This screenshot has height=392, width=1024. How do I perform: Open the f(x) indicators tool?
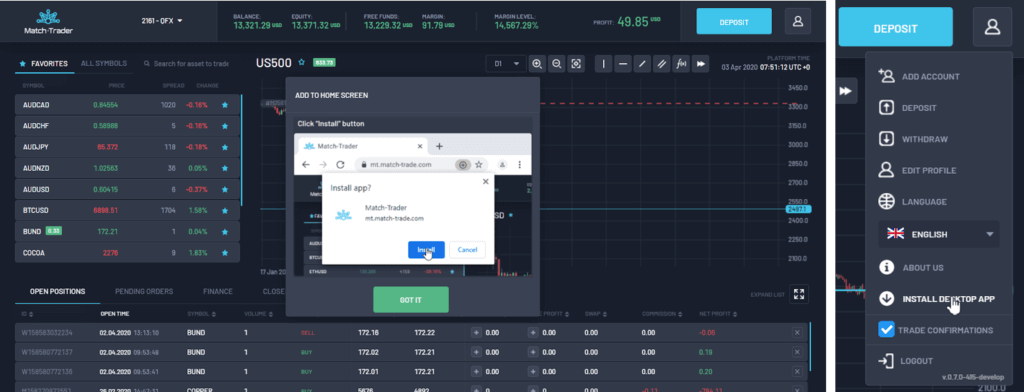(681, 64)
